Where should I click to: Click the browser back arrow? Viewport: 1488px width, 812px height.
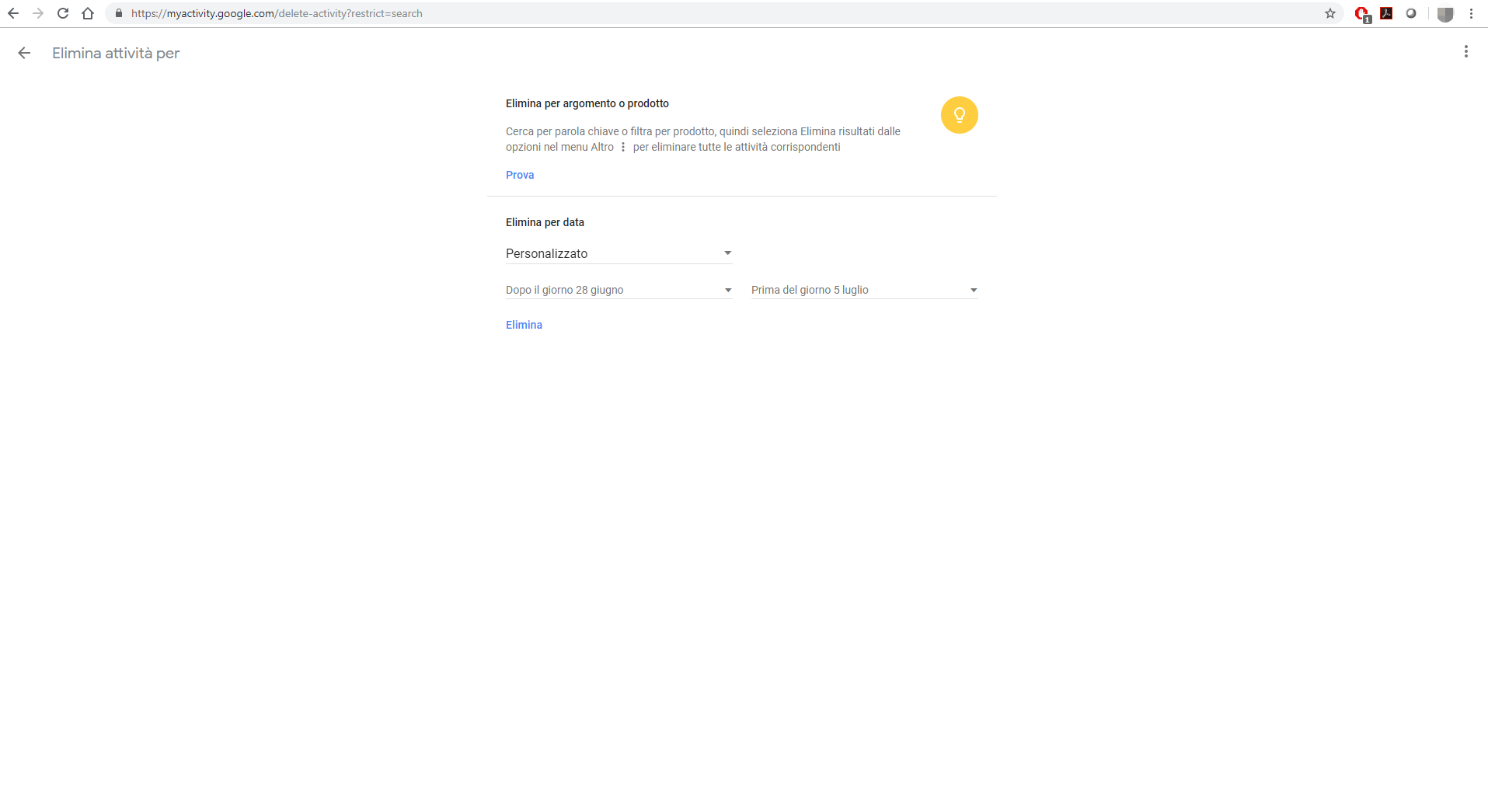[x=13, y=13]
